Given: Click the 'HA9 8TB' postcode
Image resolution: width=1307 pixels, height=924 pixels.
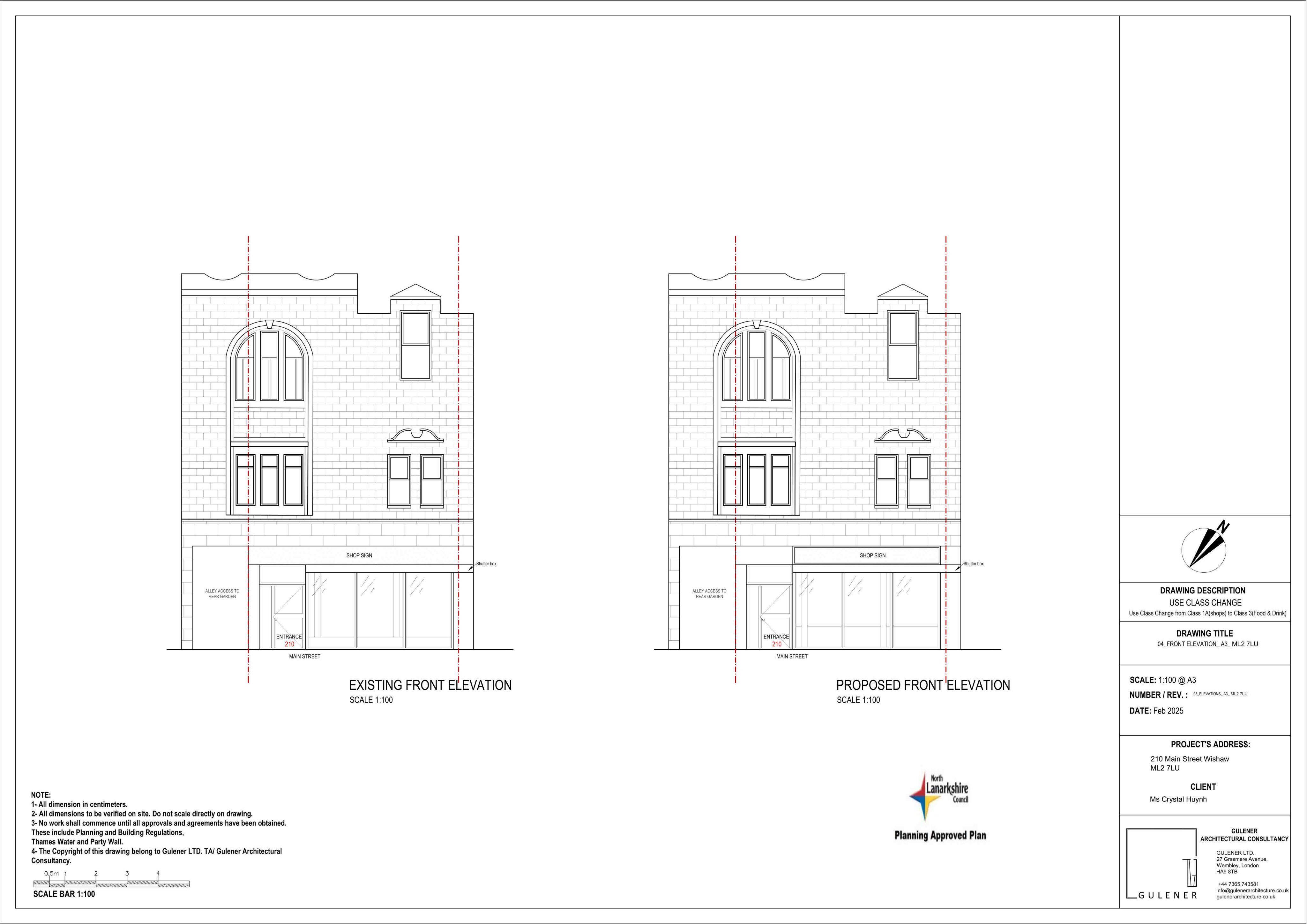Looking at the screenshot, I should pyautogui.click(x=1227, y=872).
